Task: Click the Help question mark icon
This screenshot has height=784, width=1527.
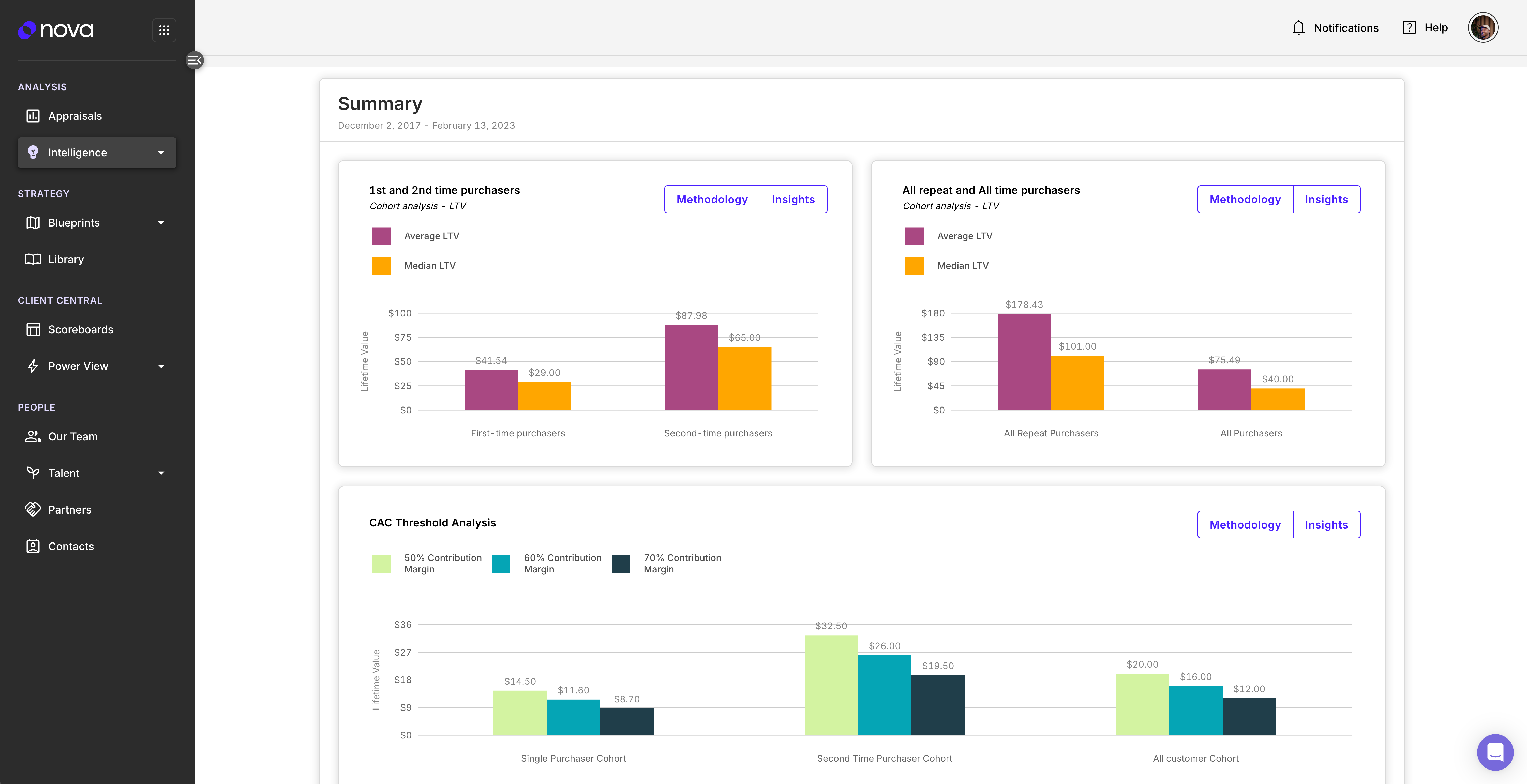Action: [1409, 28]
